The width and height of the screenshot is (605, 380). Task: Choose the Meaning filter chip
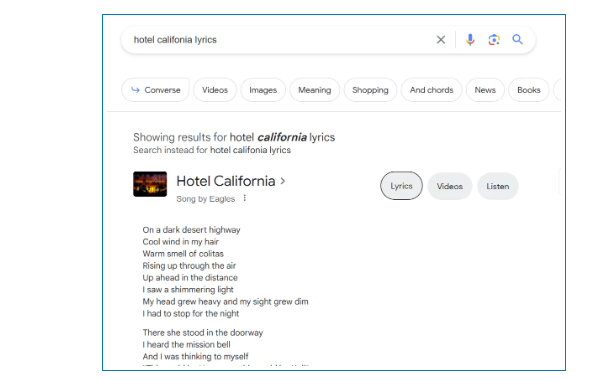314,90
